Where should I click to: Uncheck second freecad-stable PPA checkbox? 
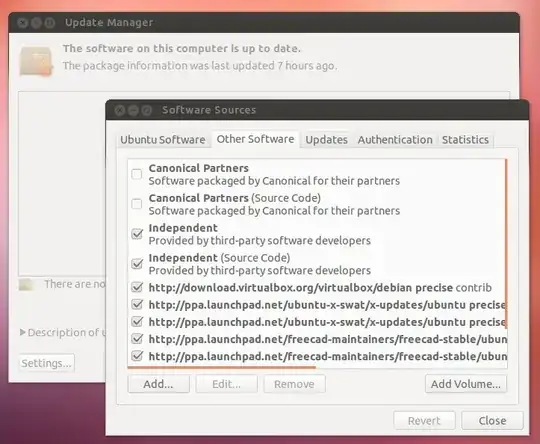pyautogui.click(x=137, y=356)
